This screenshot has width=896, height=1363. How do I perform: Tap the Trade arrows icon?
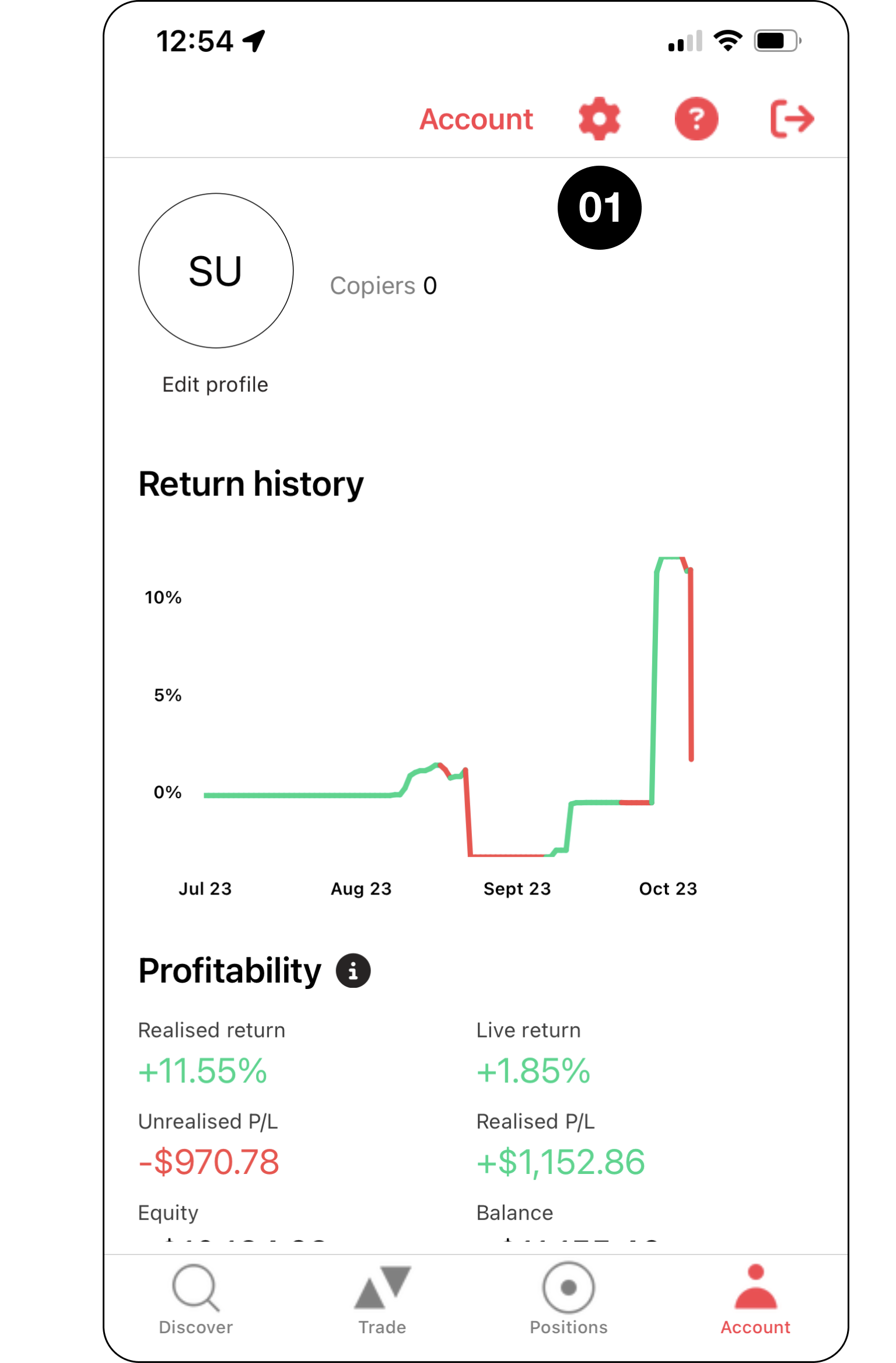pyautogui.click(x=383, y=1288)
